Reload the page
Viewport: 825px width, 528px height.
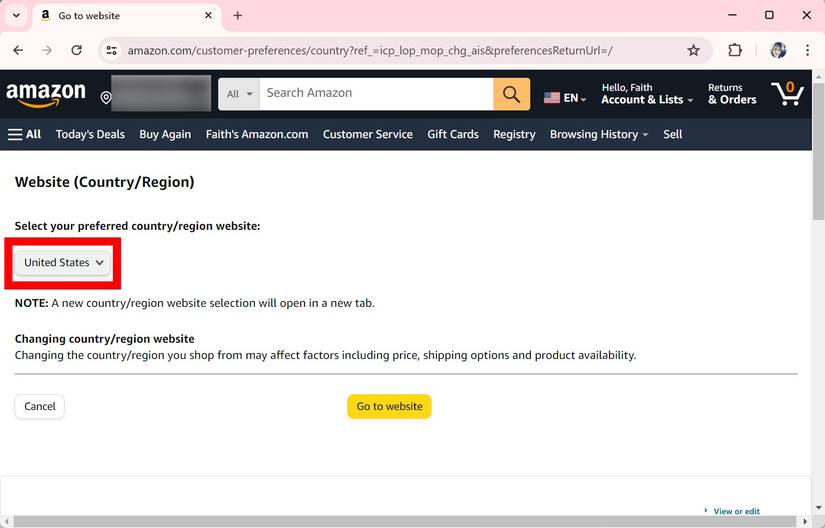pos(76,50)
